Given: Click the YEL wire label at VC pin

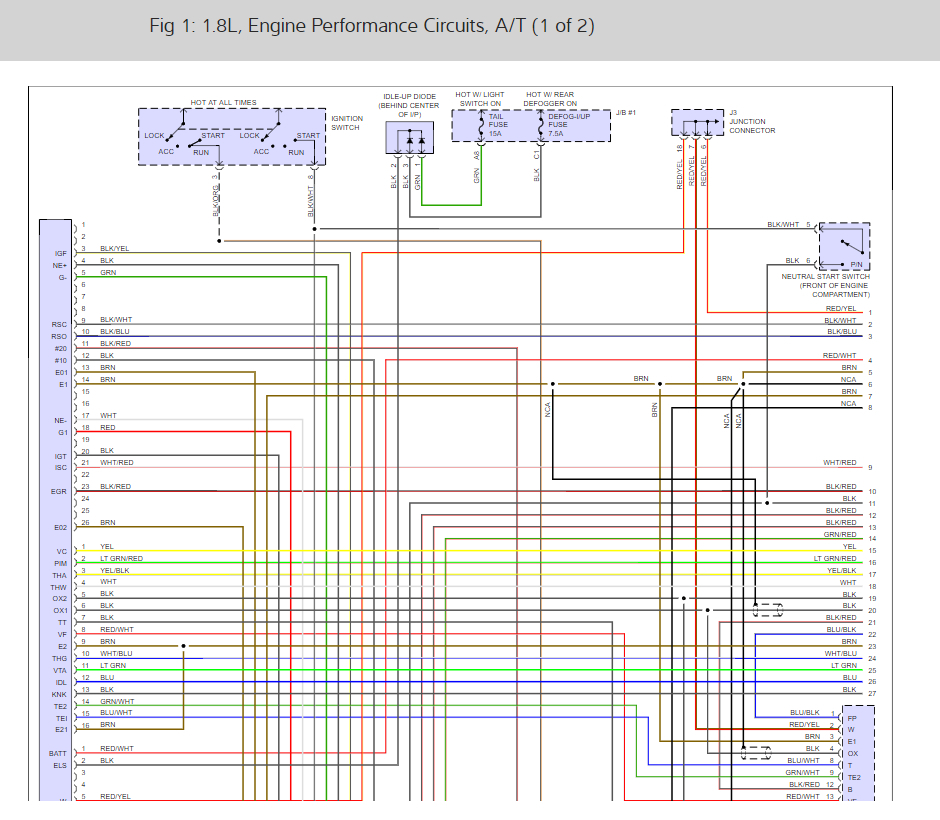Looking at the screenshot, I should coord(107,546).
